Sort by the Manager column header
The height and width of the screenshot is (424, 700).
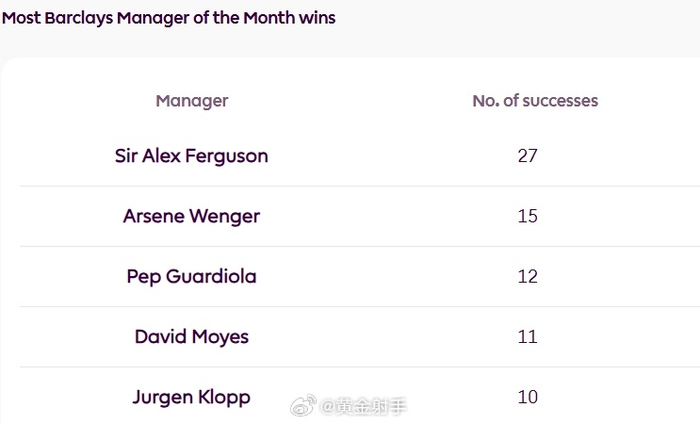click(x=192, y=101)
